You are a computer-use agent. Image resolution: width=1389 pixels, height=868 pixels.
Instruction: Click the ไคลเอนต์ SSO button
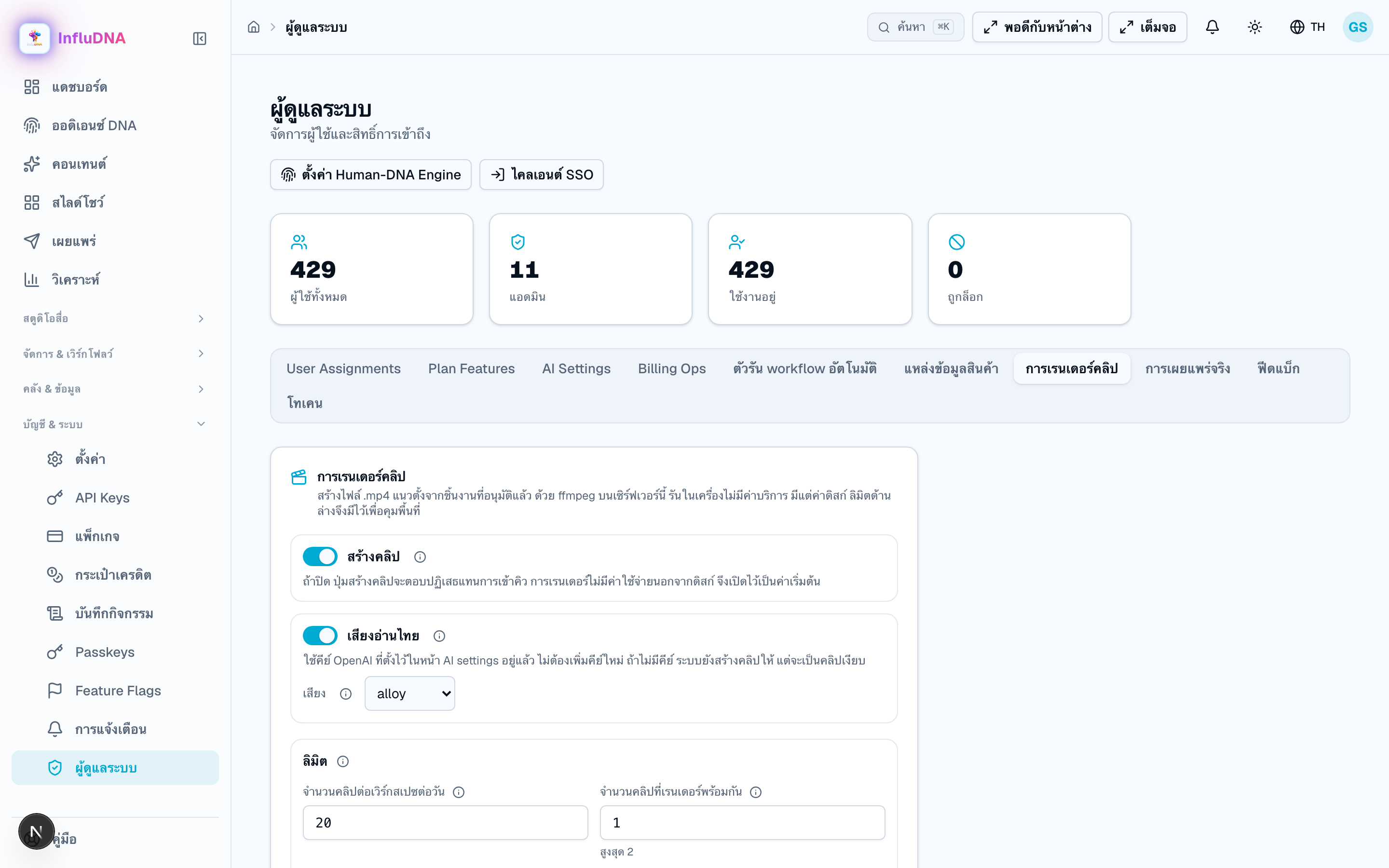coord(541,175)
